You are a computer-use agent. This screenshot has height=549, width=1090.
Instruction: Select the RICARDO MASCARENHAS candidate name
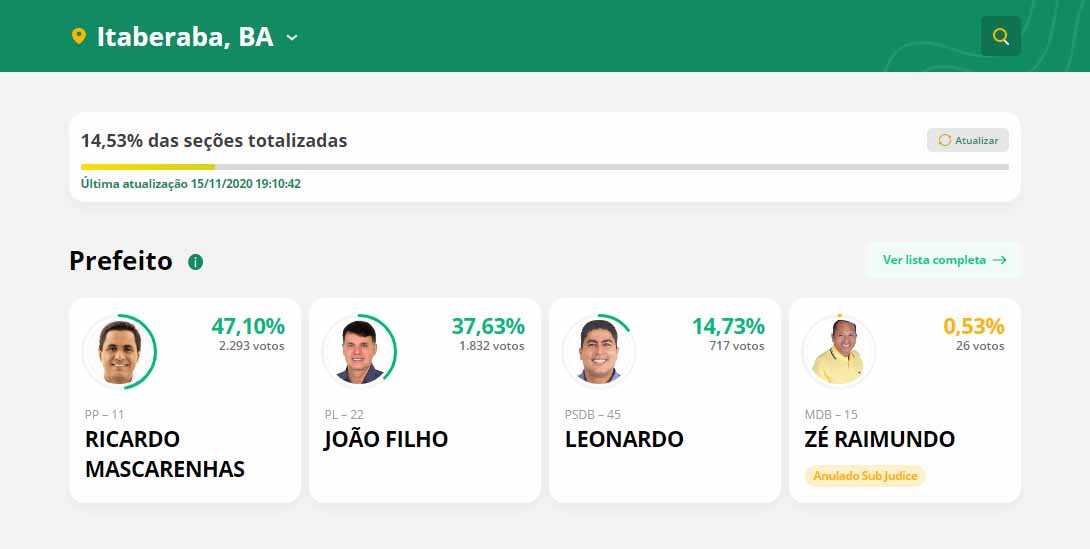click(x=165, y=454)
